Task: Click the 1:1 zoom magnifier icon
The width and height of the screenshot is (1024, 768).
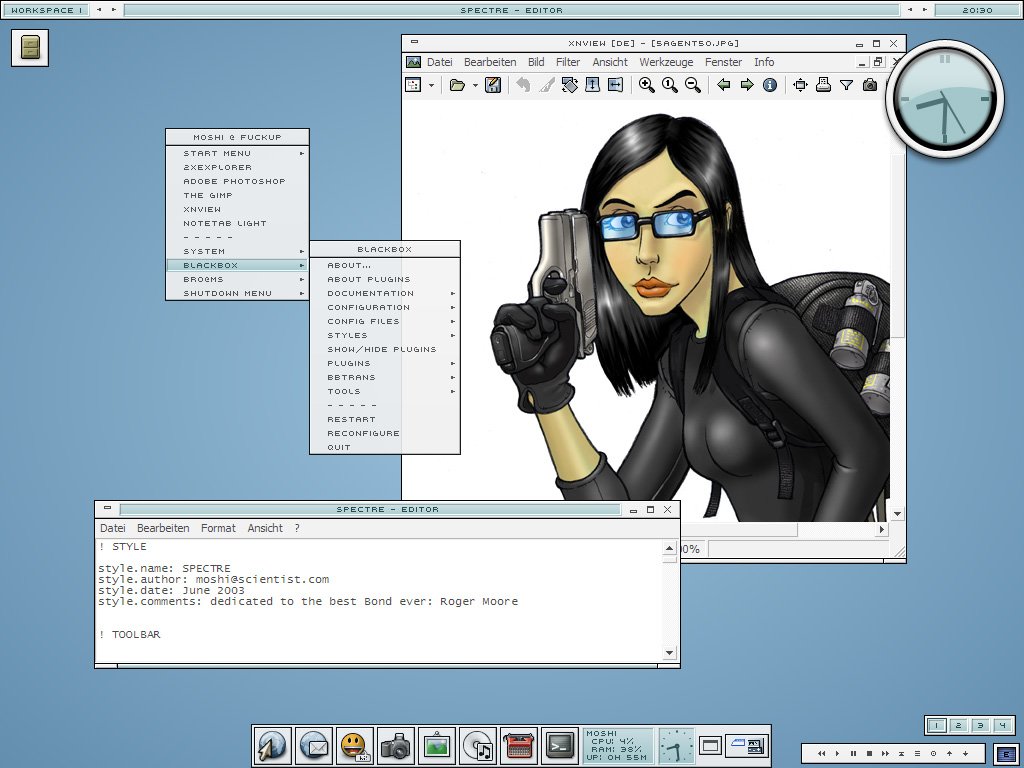Action: [x=669, y=85]
